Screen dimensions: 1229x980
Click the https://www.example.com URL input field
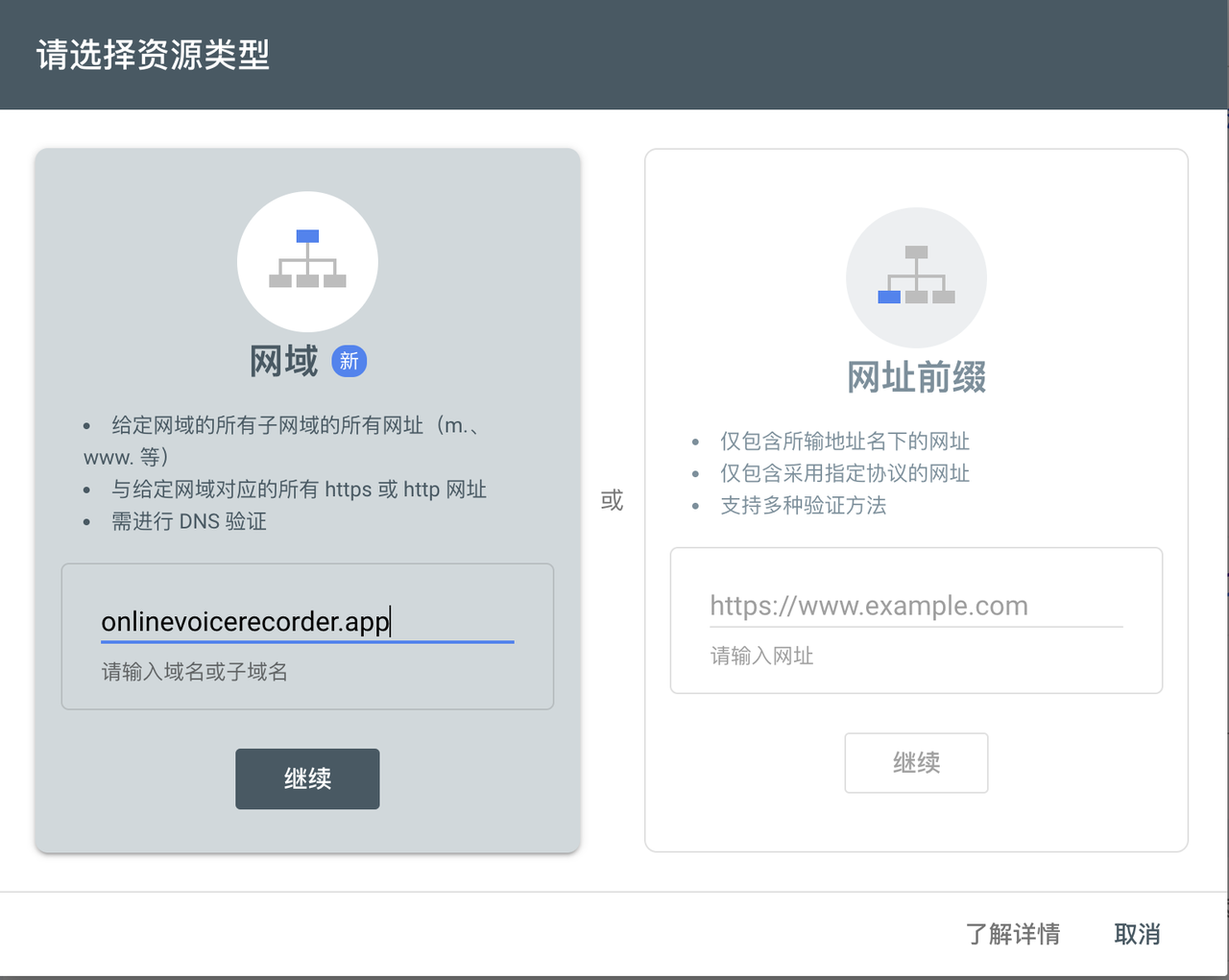coord(915,606)
